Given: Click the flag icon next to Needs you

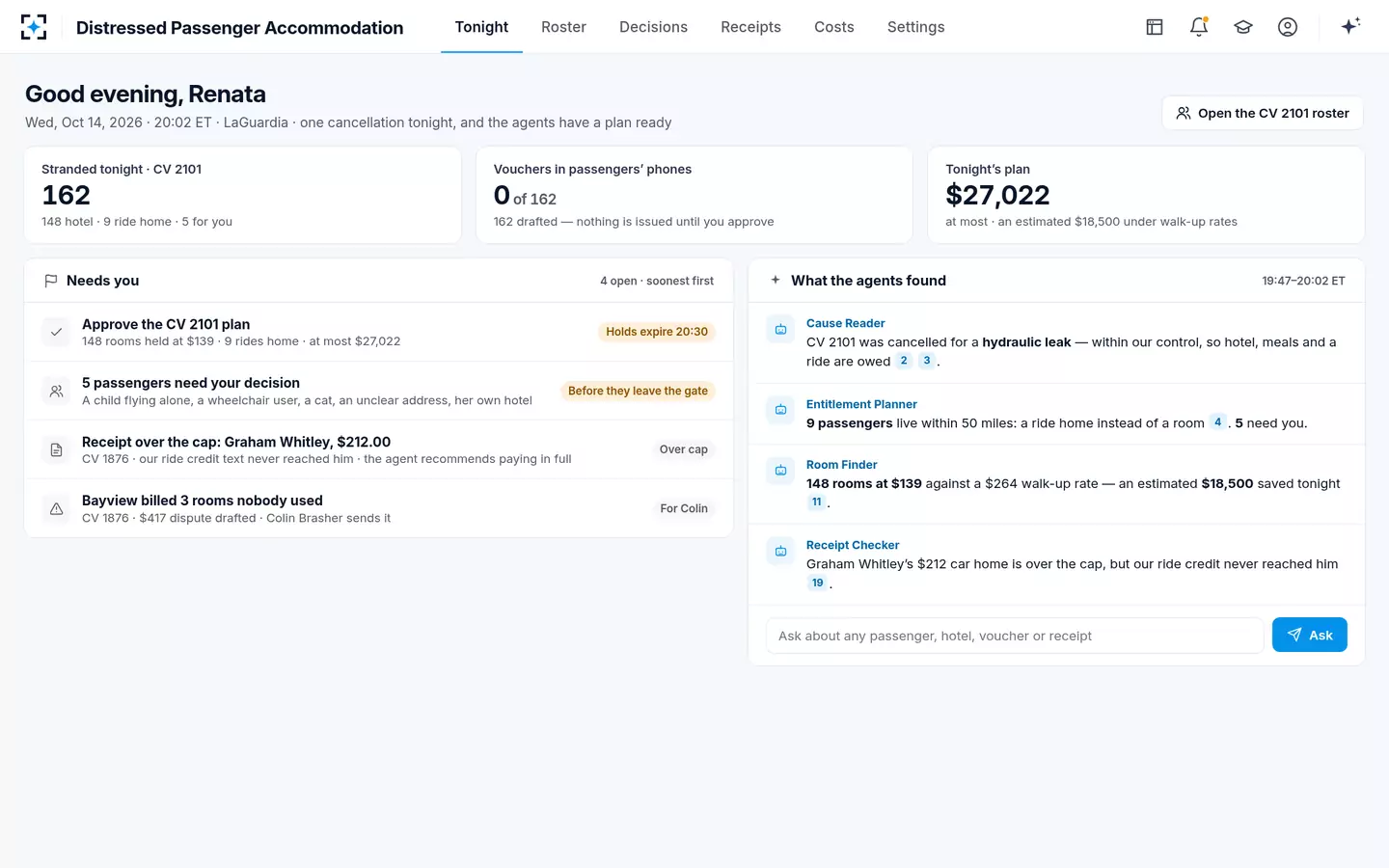Looking at the screenshot, I should click(x=51, y=281).
